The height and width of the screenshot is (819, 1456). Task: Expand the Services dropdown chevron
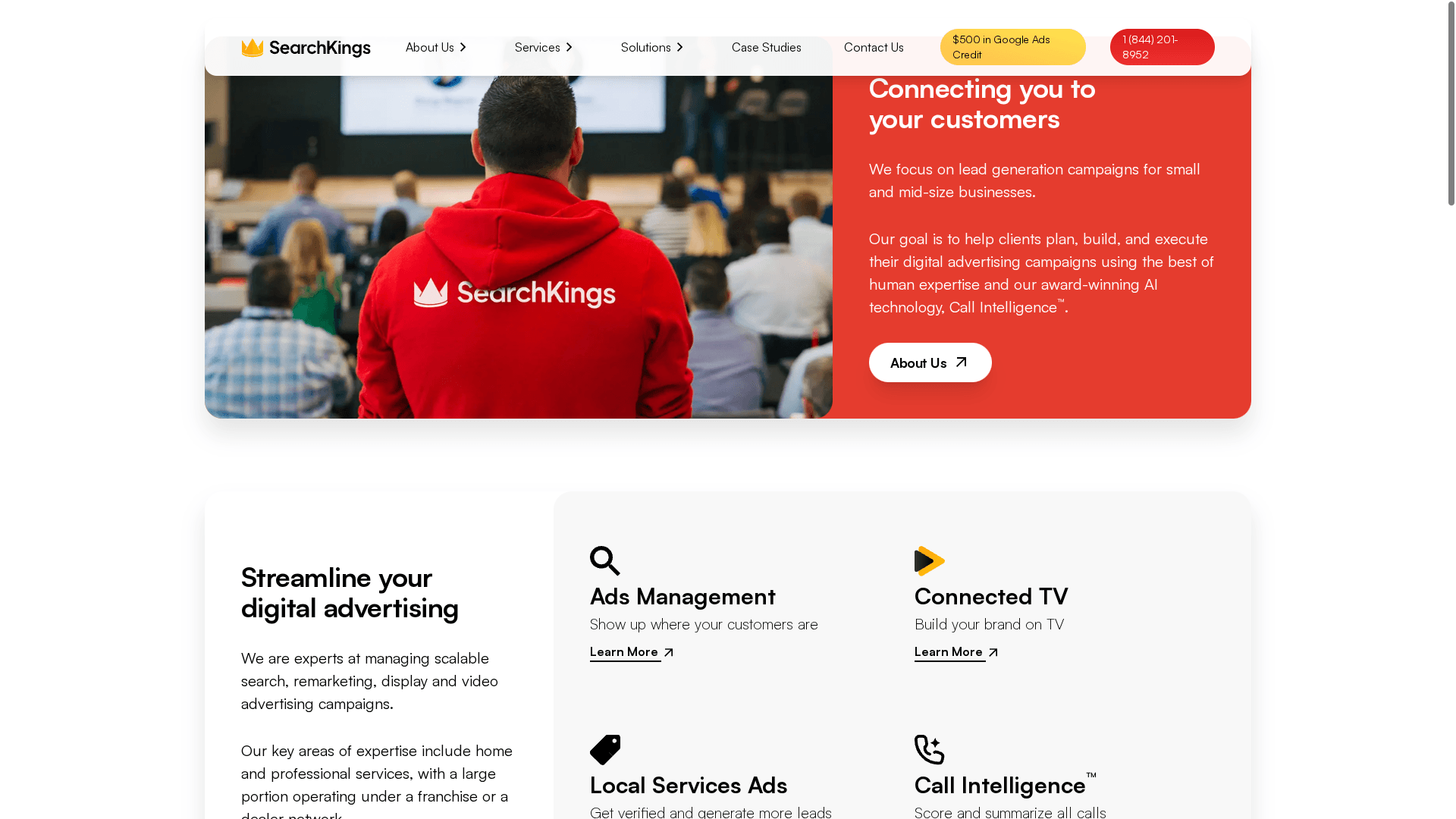pyautogui.click(x=569, y=47)
